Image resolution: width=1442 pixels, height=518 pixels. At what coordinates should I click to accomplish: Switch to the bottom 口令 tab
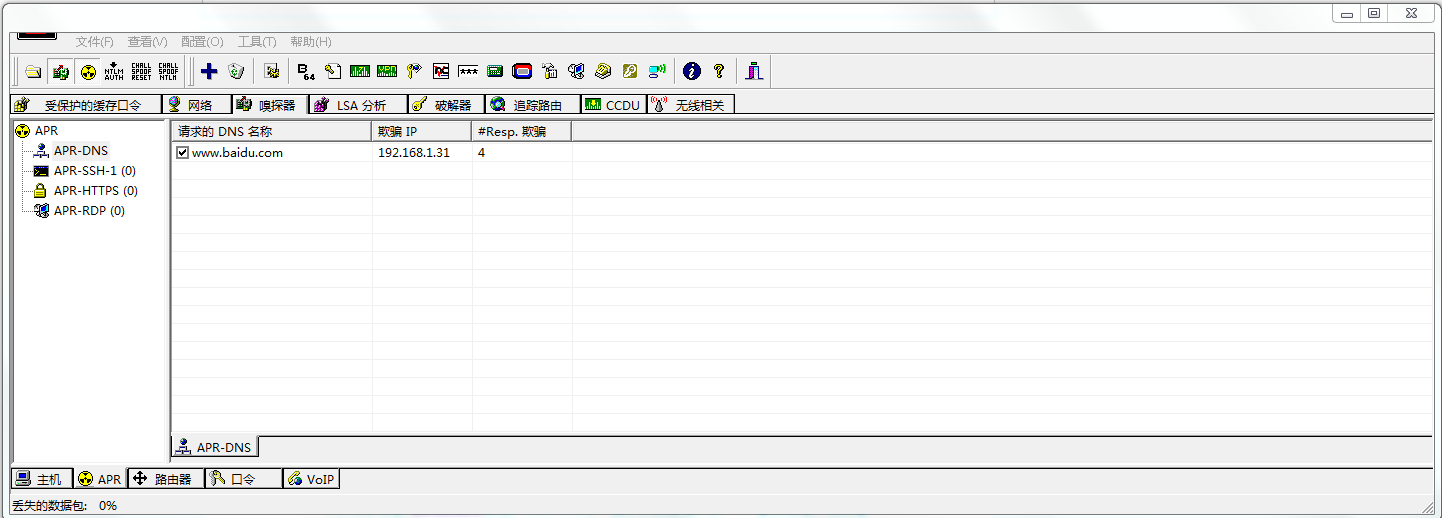click(243, 479)
